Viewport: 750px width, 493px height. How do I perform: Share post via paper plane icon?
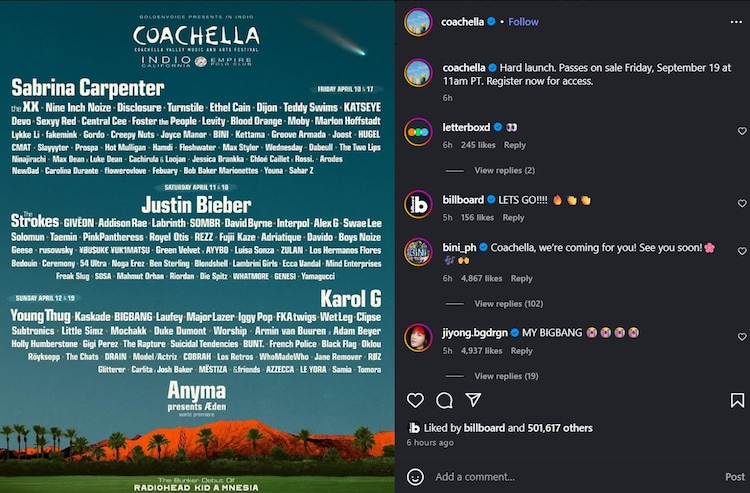(473, 400)
